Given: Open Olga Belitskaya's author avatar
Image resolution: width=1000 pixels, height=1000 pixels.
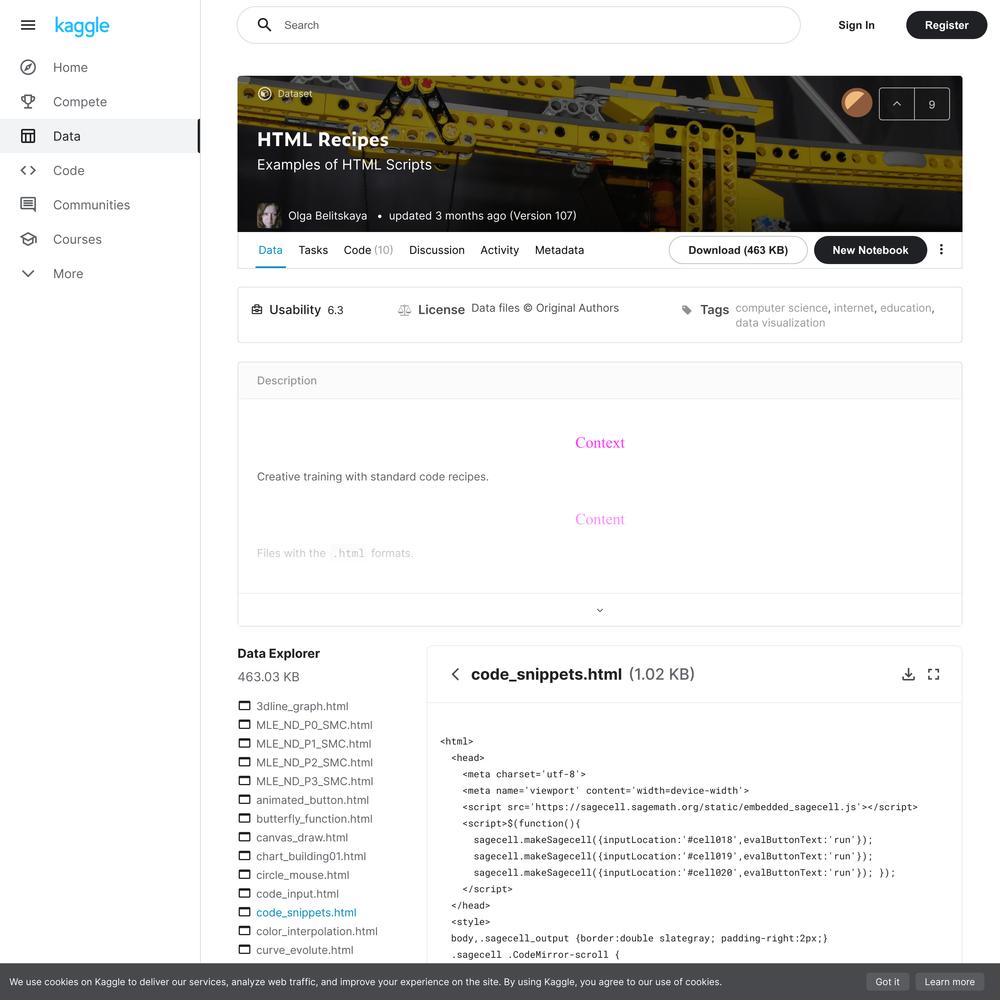Looking at the screenshot, I should pyautogui.click(x=268, y=216).
